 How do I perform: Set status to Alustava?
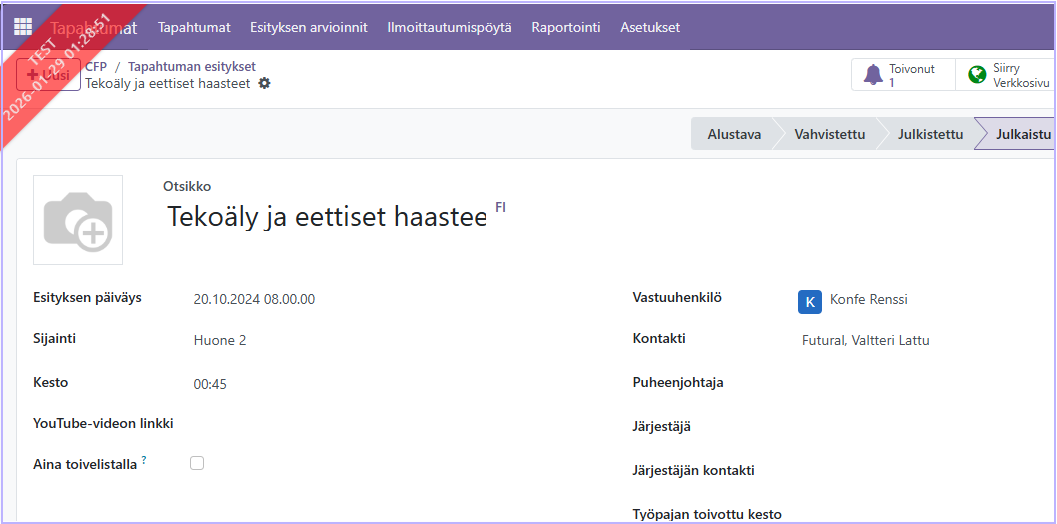734,134
